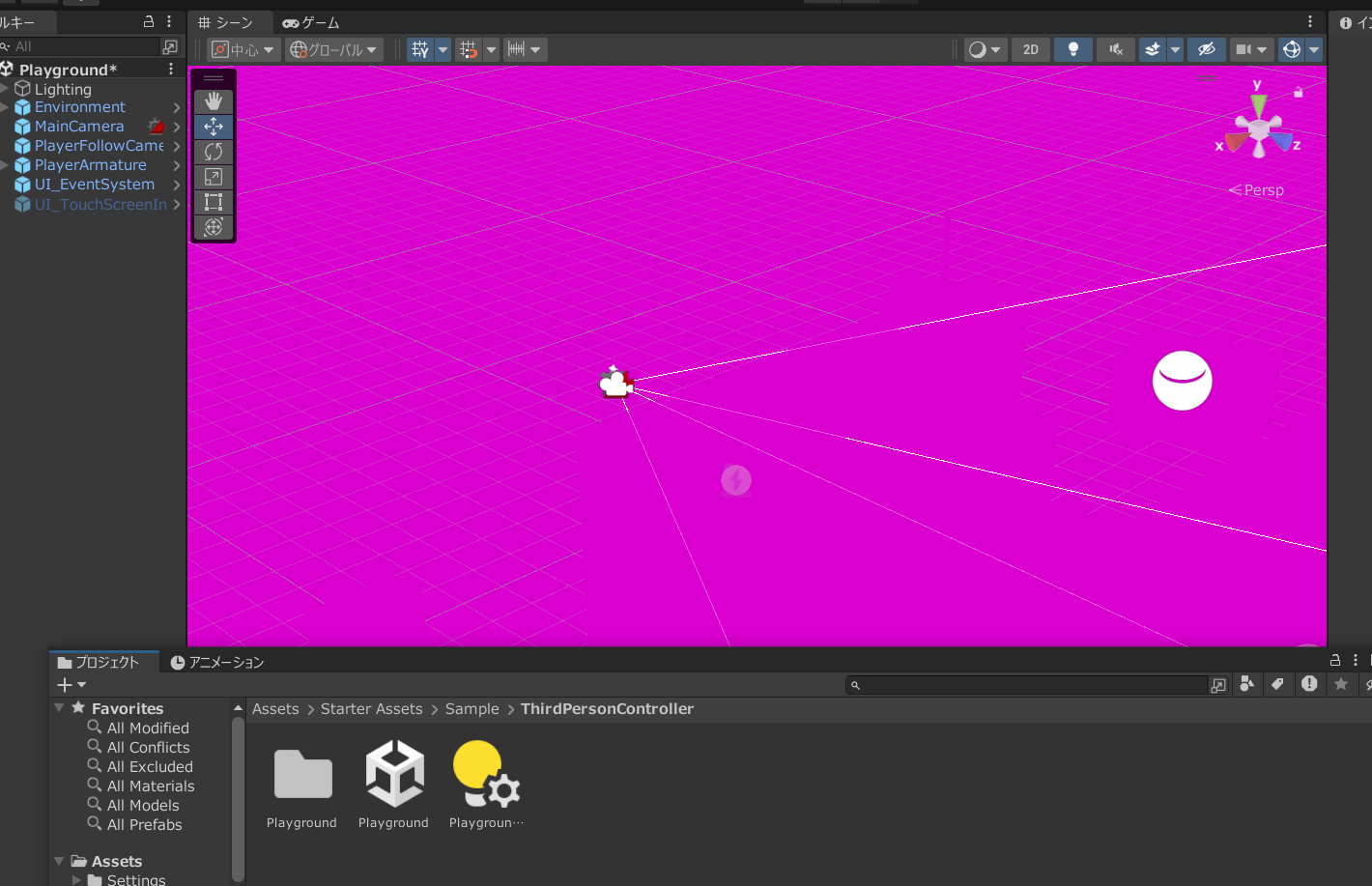This screenshot has height=886, width=1372.
Task: Pick the Scale tool
Action: (x=214, y=177)
